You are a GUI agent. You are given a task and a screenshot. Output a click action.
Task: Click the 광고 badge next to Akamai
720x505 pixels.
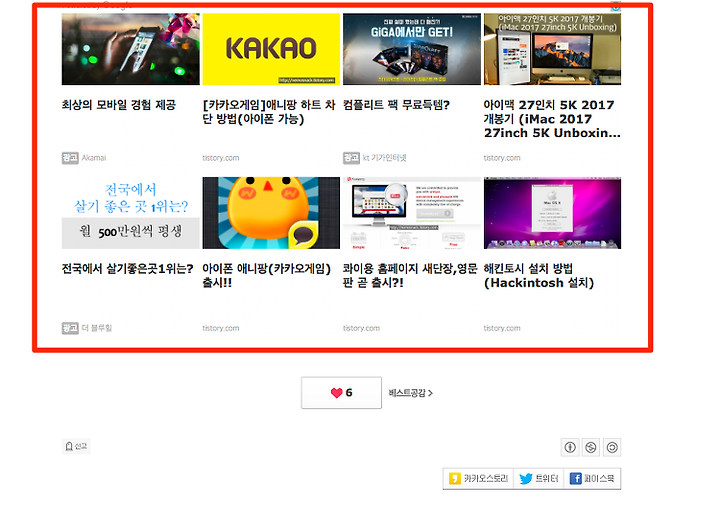[x=70, y=158]
